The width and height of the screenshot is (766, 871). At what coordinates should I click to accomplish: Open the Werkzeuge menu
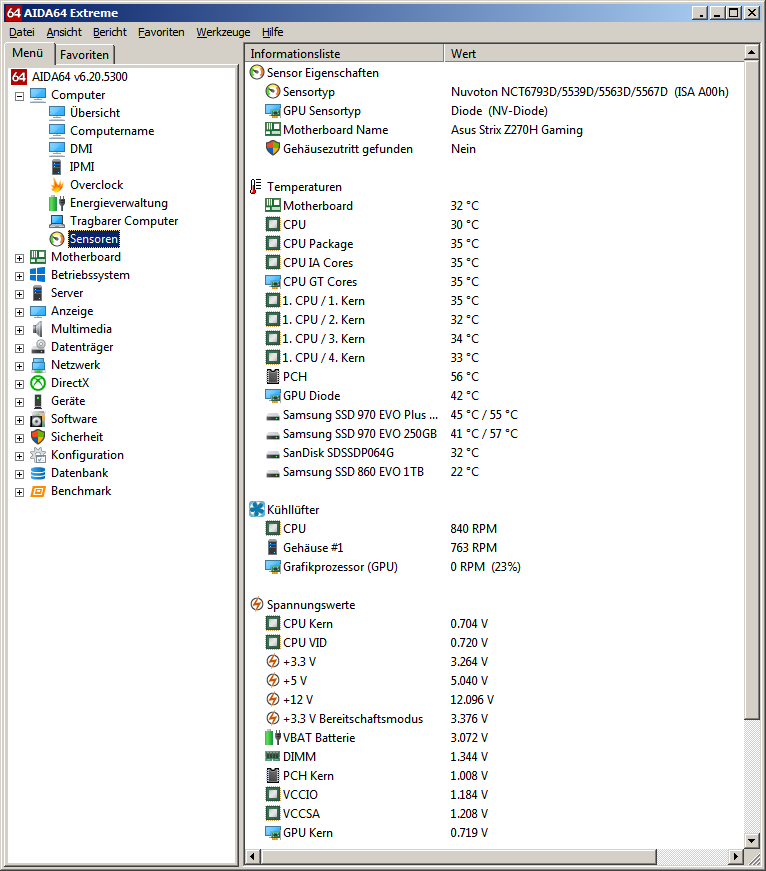pos(223,32)
